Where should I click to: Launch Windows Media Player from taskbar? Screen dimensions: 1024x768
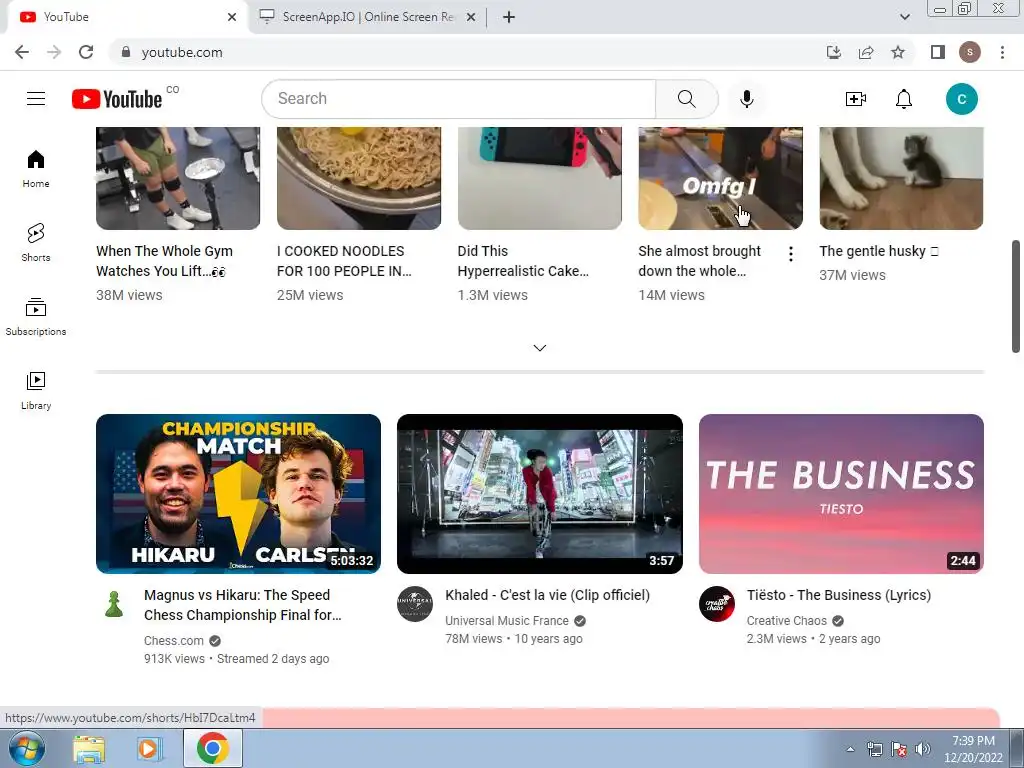pyautogui.click(x=149, y=748)
